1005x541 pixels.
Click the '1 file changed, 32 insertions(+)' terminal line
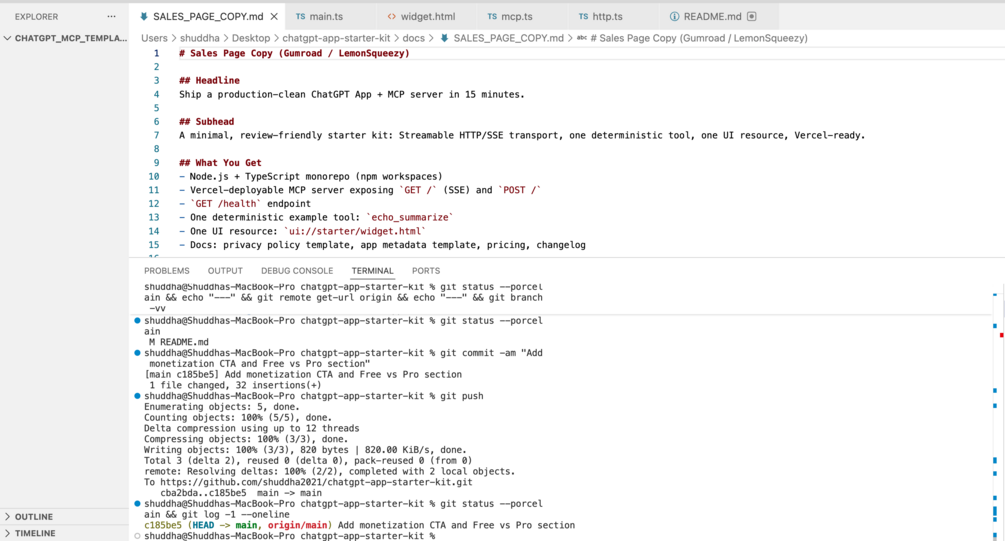tap(235, 385)
